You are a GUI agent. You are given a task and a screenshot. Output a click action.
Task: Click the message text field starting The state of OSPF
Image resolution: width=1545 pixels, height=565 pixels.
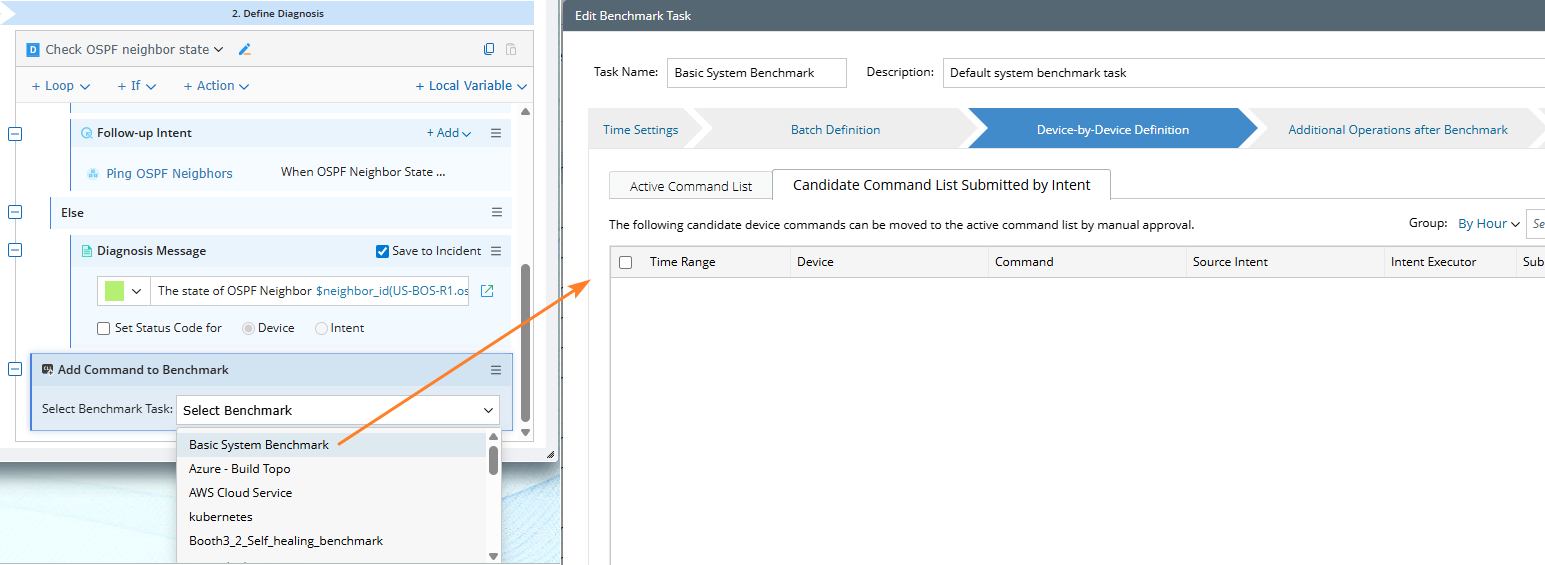tap(311, 291)
